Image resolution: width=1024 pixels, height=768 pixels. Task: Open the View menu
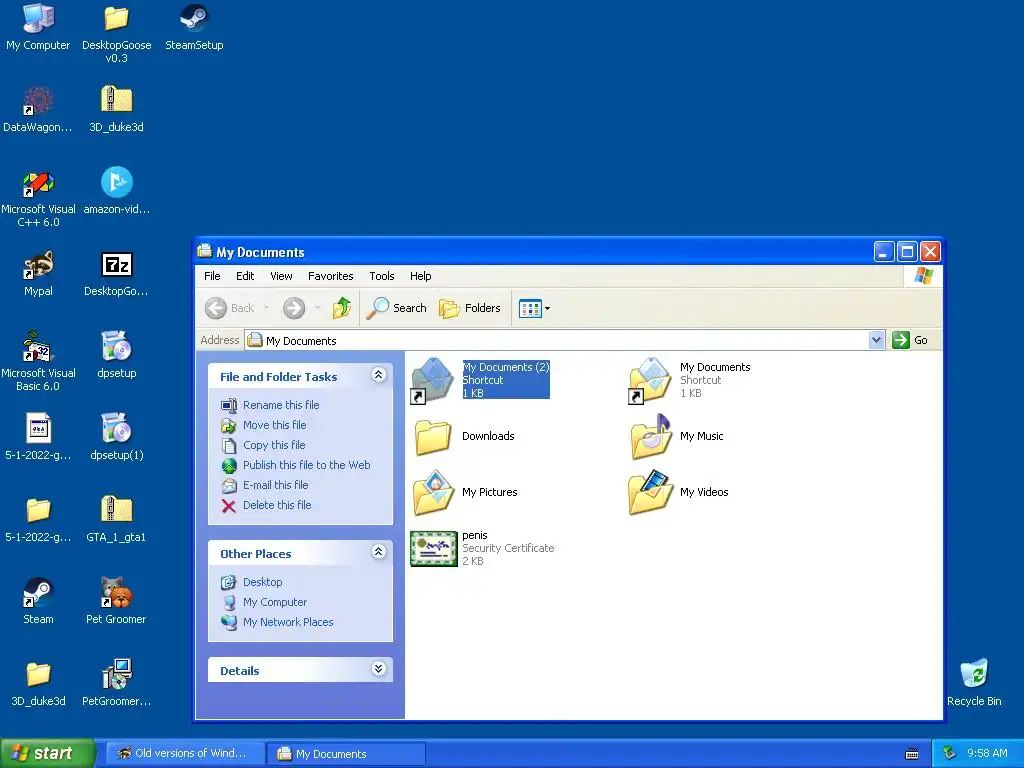coord(281,276)
